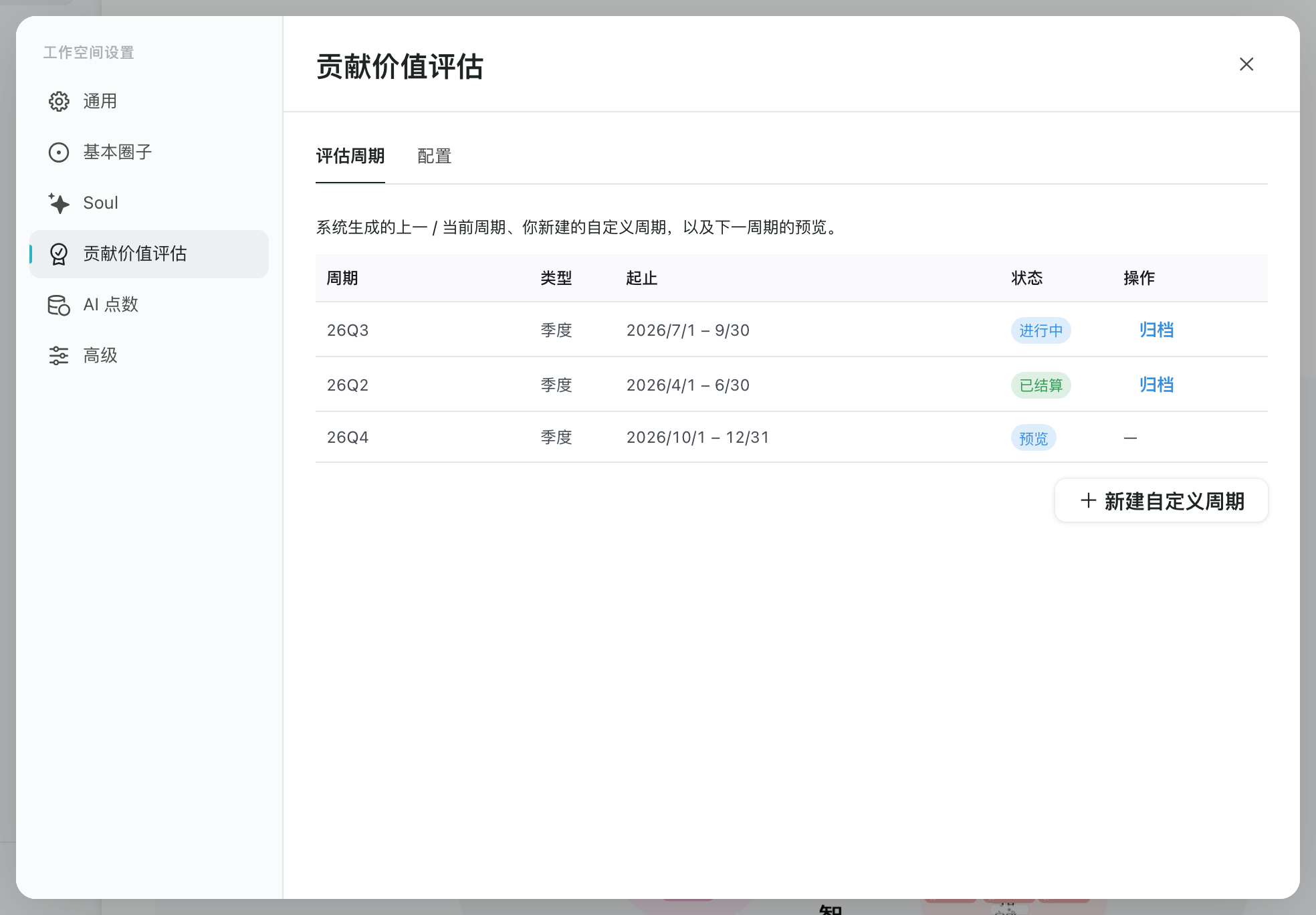Viewport: 1316px width, 915px height.
Task: Click the award badge icon beside 贡献价值评估
Action: 59,254
